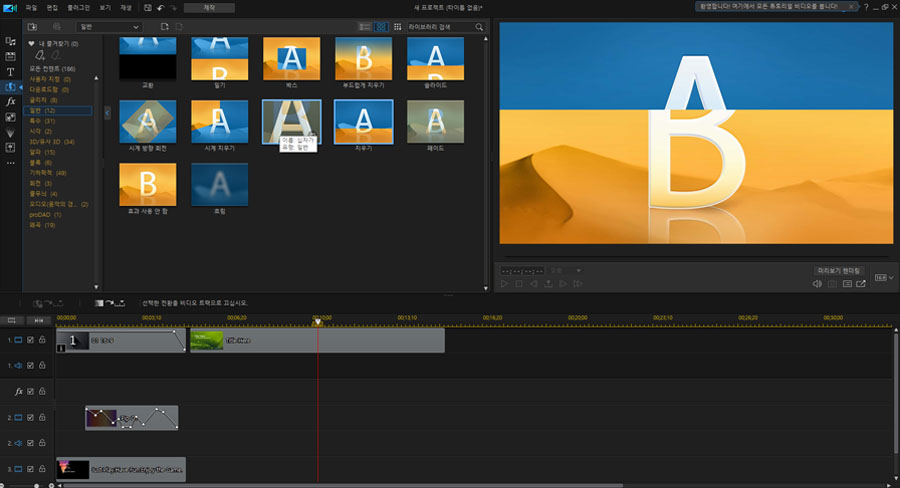This screenshot has width=900, height=488.
Task: Toggle fx track enable checkbox
Action: click(x=30, y=392)
